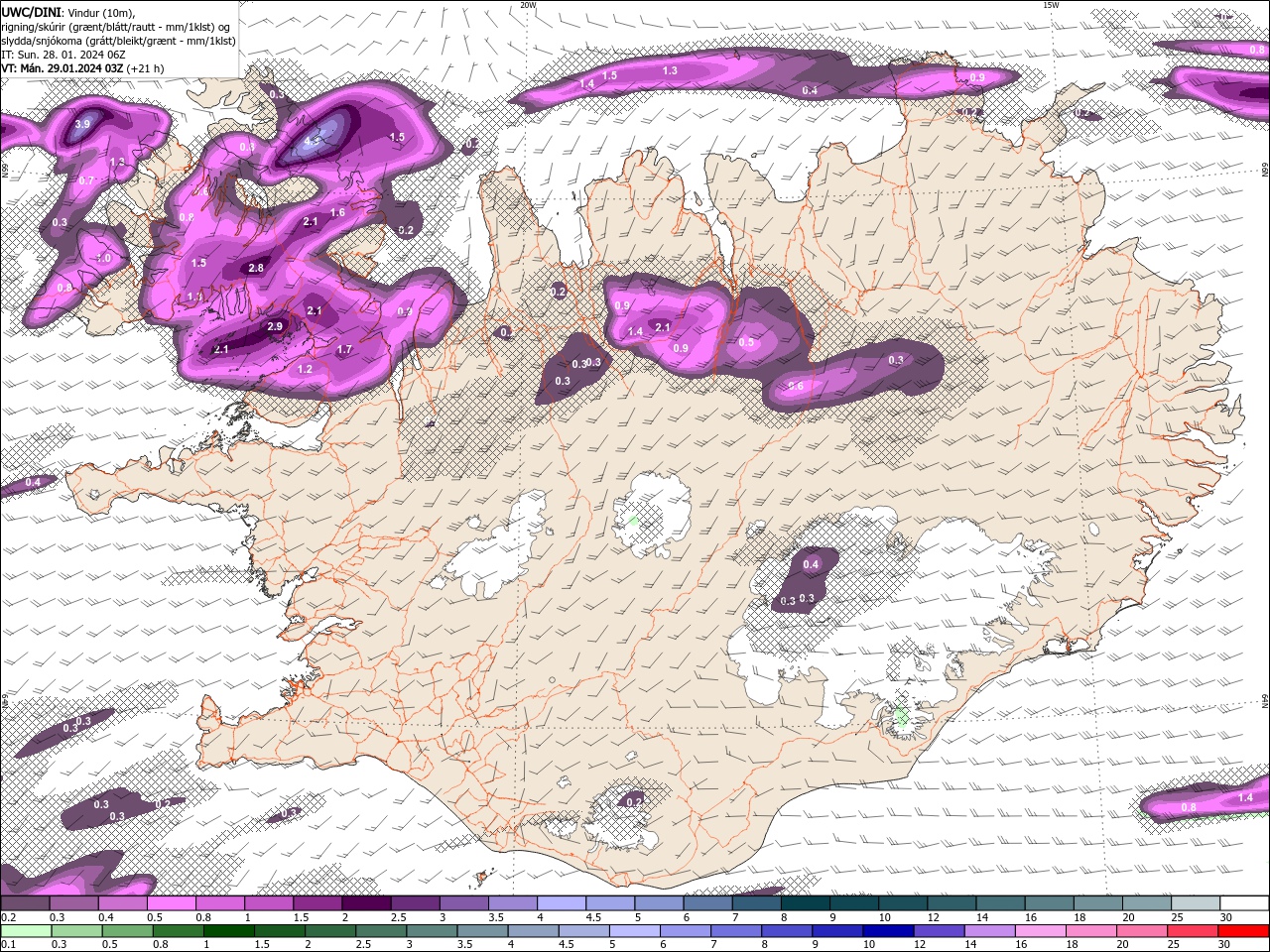Pick rain legend swatch between 5 and 6
Image resolution: width=1270 pixels, height=952 pixels.
(635, 931)
